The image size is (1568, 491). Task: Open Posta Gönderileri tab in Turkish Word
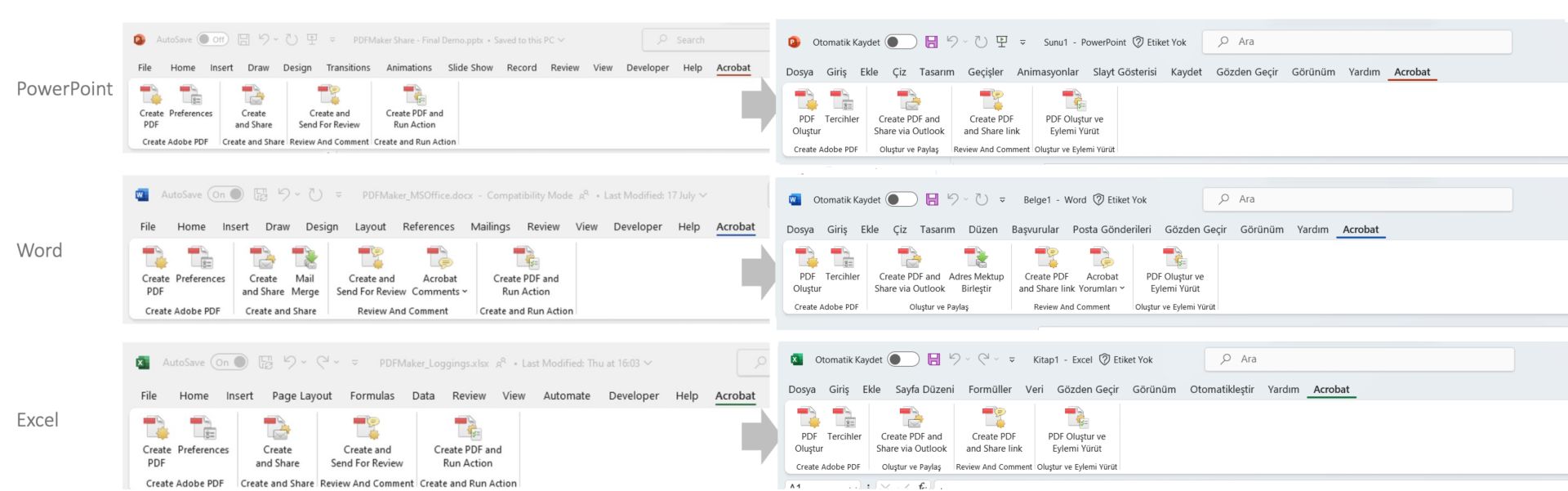[x=1111, y=230]
